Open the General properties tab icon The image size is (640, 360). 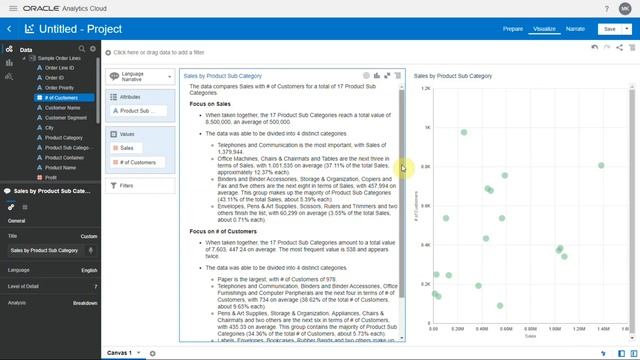[x=11, y=207]
